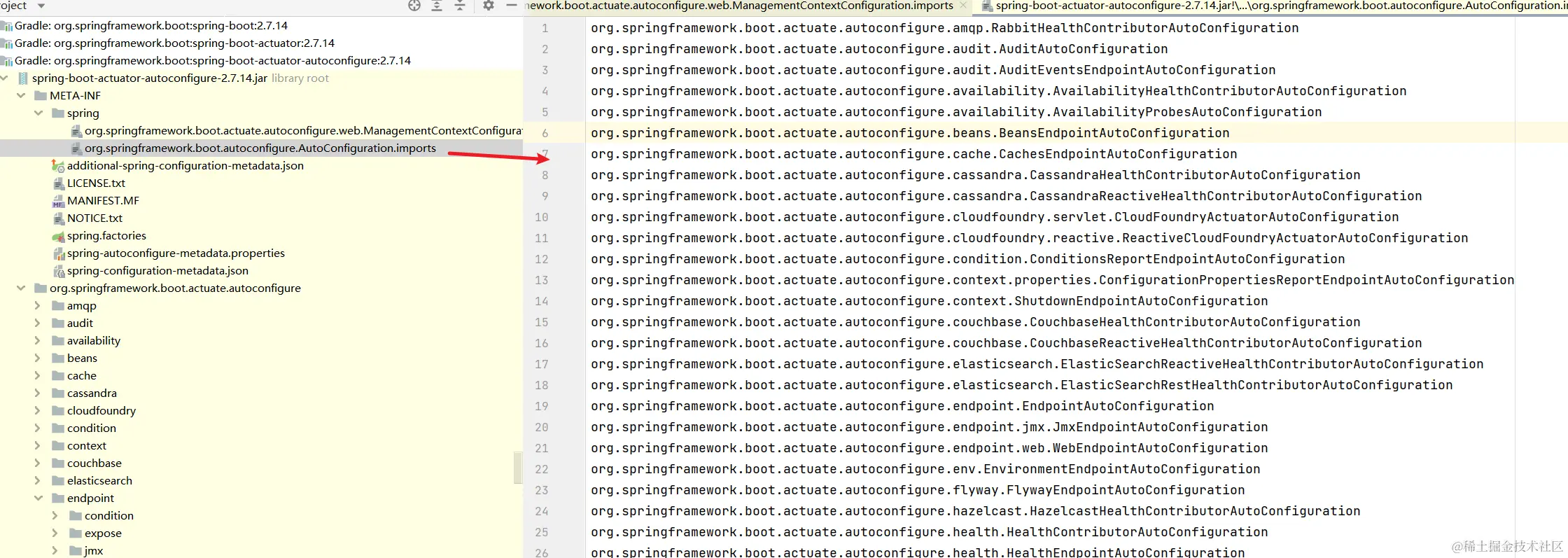Select Gradle spring-boot-actuator-autoconfigure:2.7.14 library entry
This screenshot has width=1568, height=558.
(x=213, y=61)
